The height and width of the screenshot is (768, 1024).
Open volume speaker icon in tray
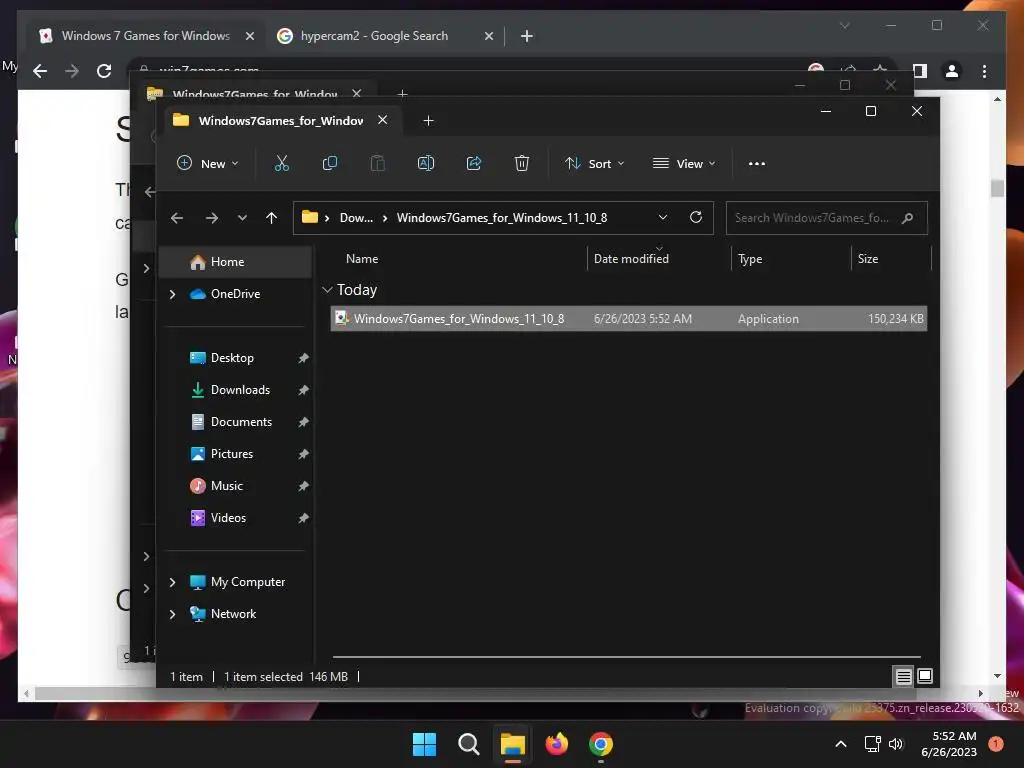[x=896, y=744]
